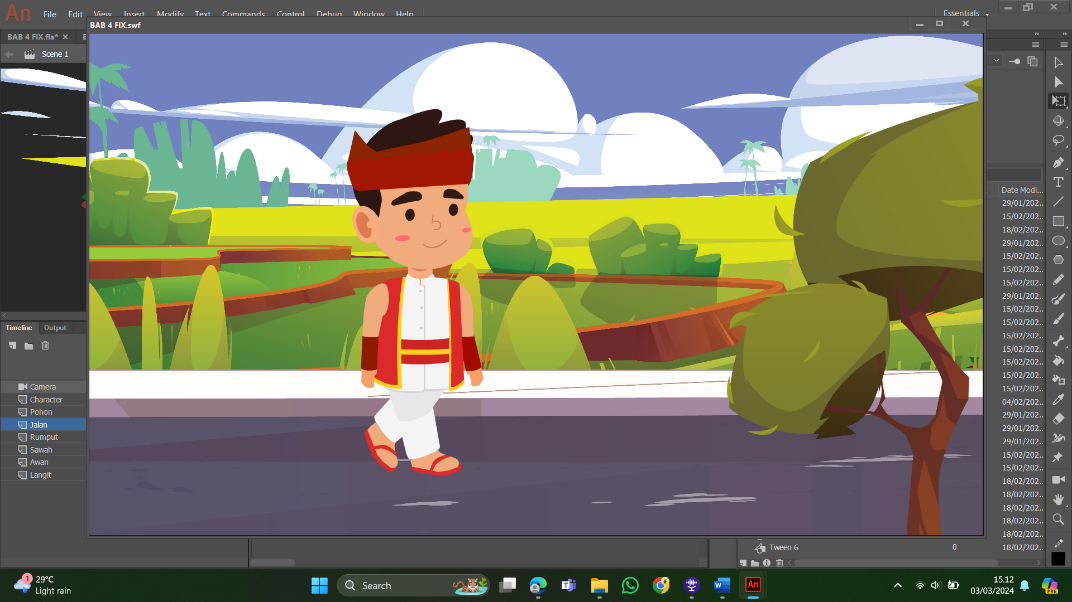Select the Eraser tool
This screenshot has height=602, width=1072.
(x=1058, y=418)
